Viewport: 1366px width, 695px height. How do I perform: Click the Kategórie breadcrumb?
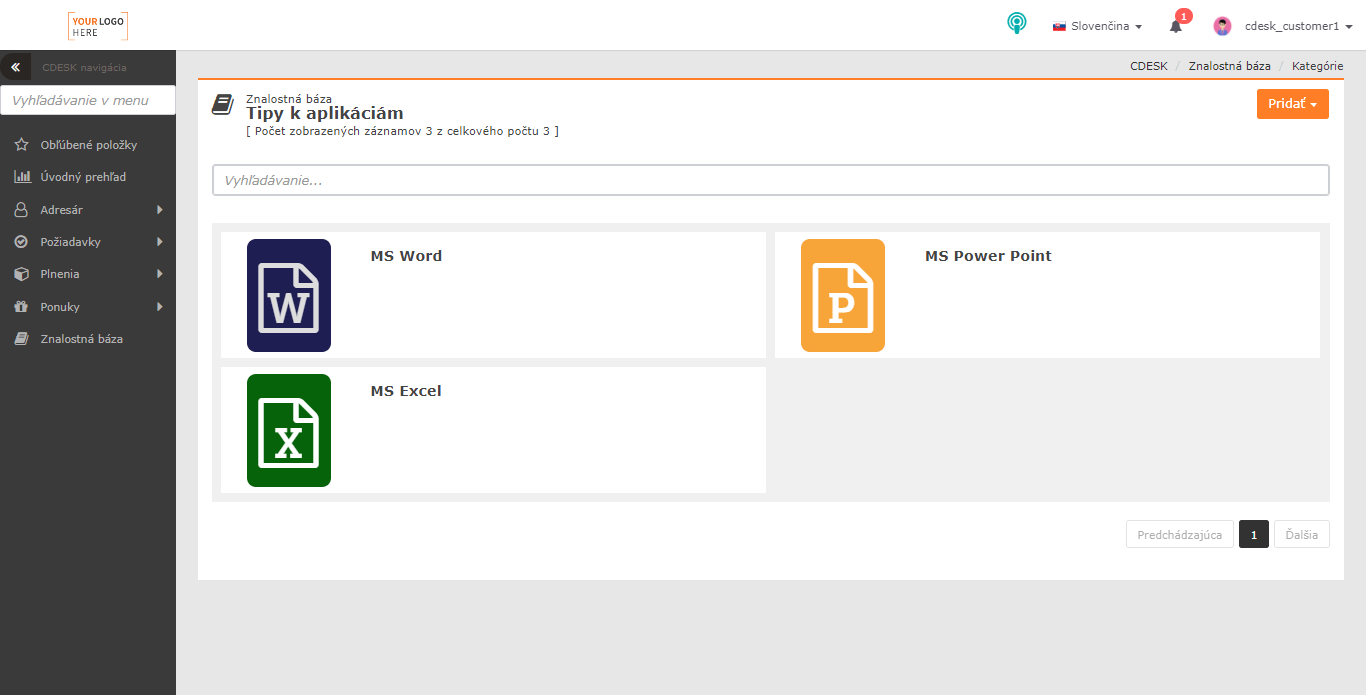pos(1317,66)
